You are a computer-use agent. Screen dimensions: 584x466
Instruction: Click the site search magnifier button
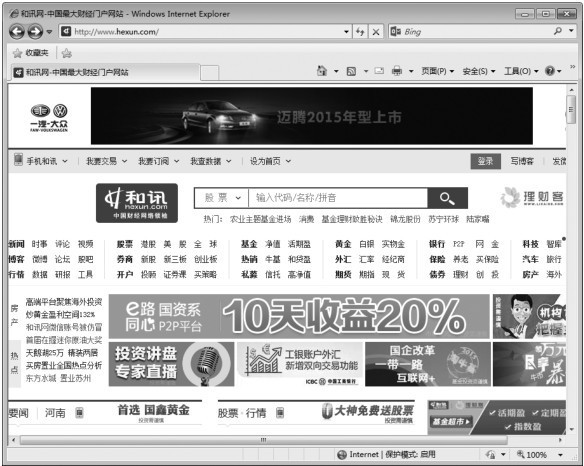click(447, 198)
